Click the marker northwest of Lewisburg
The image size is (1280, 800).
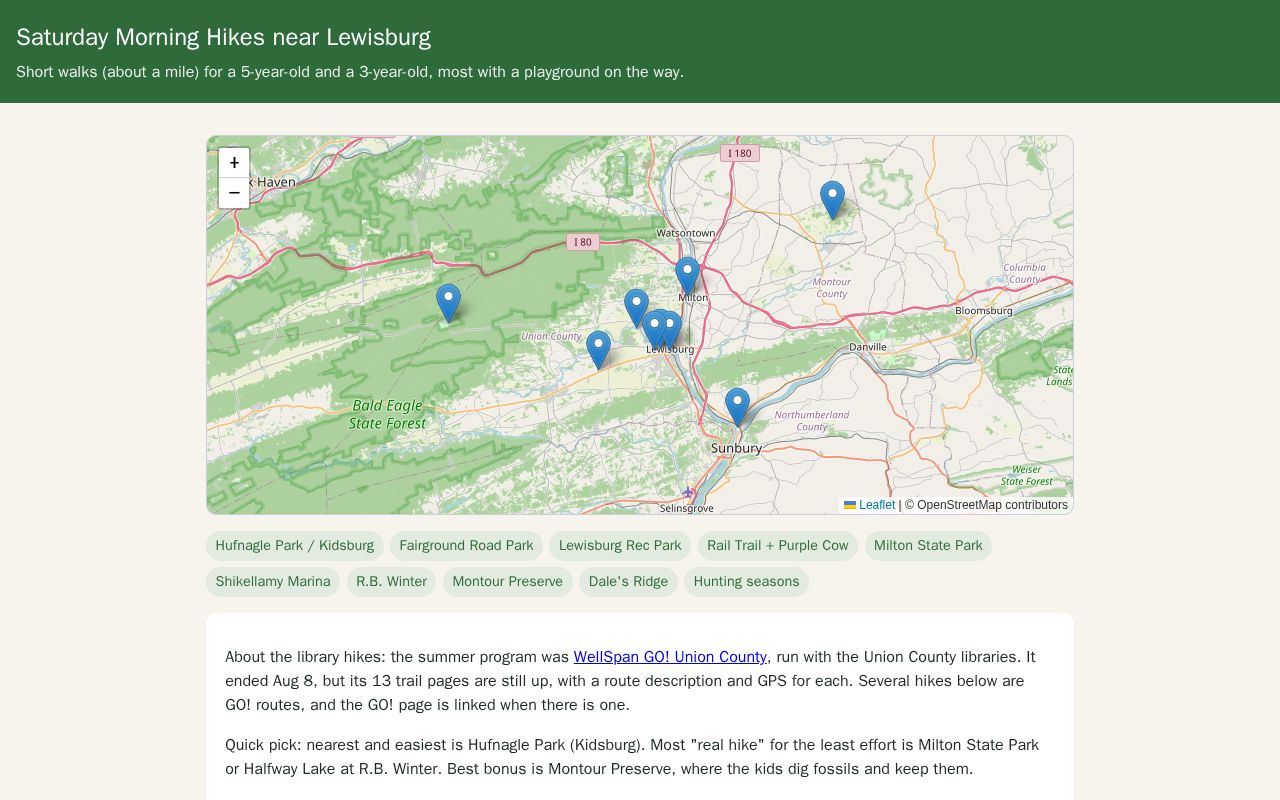coord(636,308)
